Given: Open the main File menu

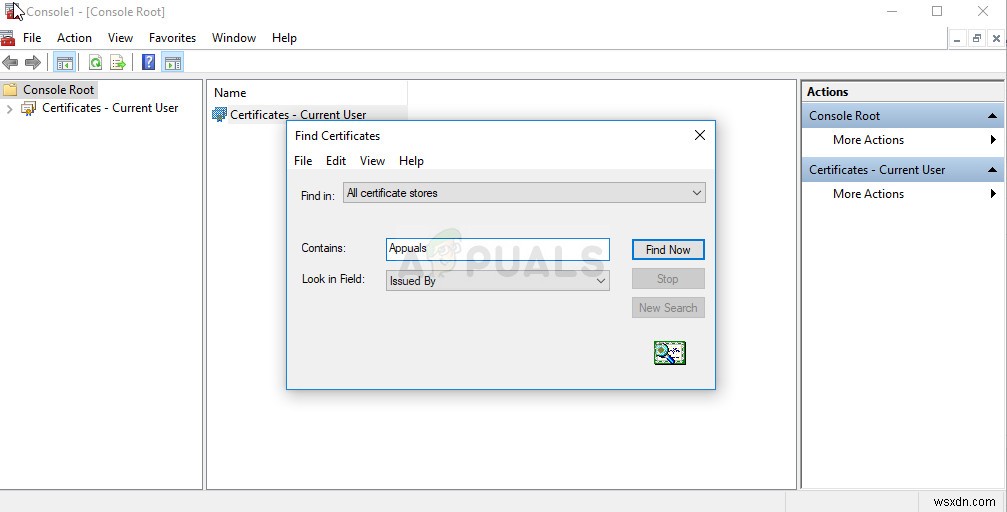Looking at the screenshot, I should pos(32,38).
